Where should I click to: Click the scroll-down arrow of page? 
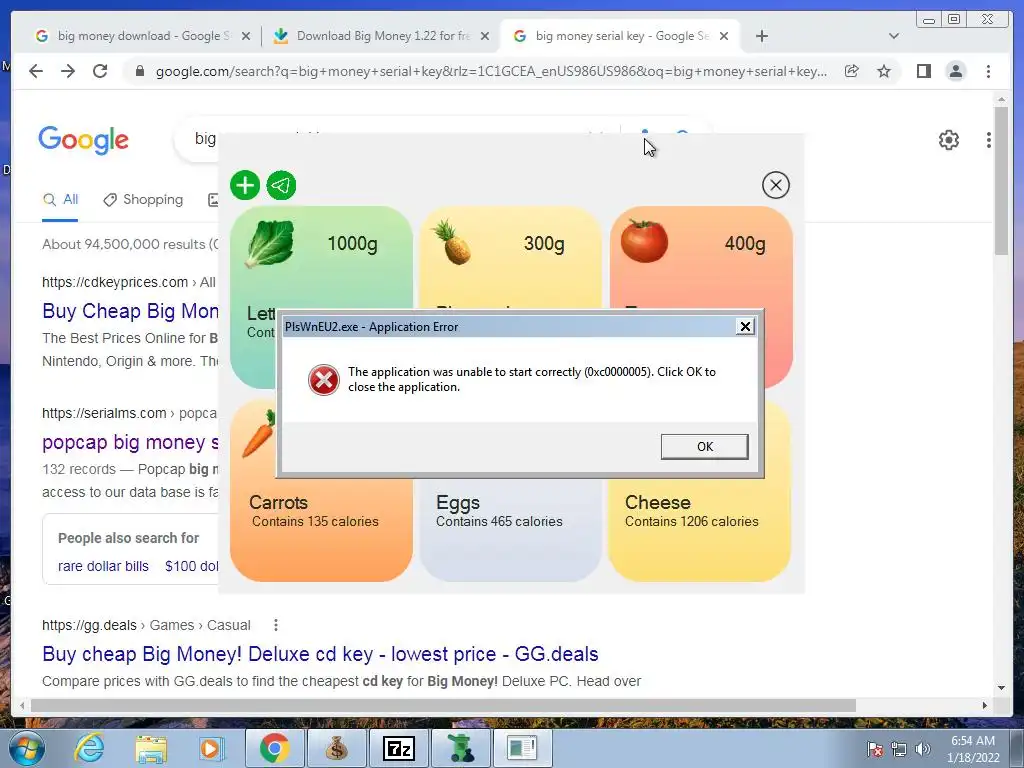pyautogui.click(x=1001, y=688)
